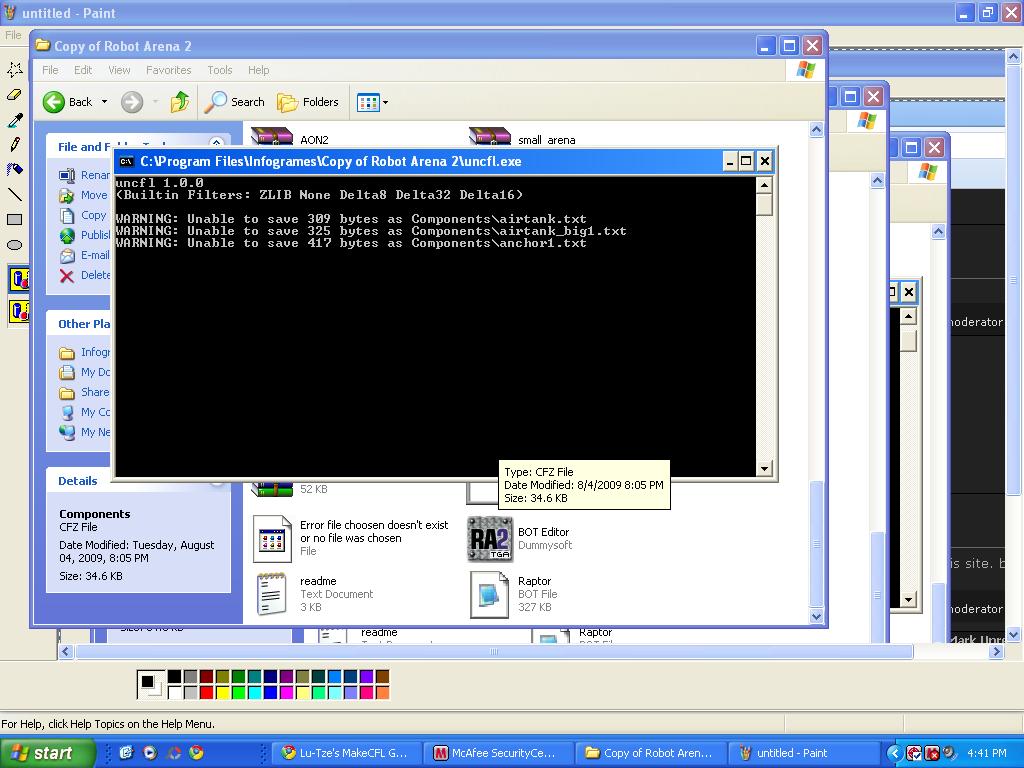
Task: Choose the transparent selection option in Paint
Action: [x=18, y=311]
